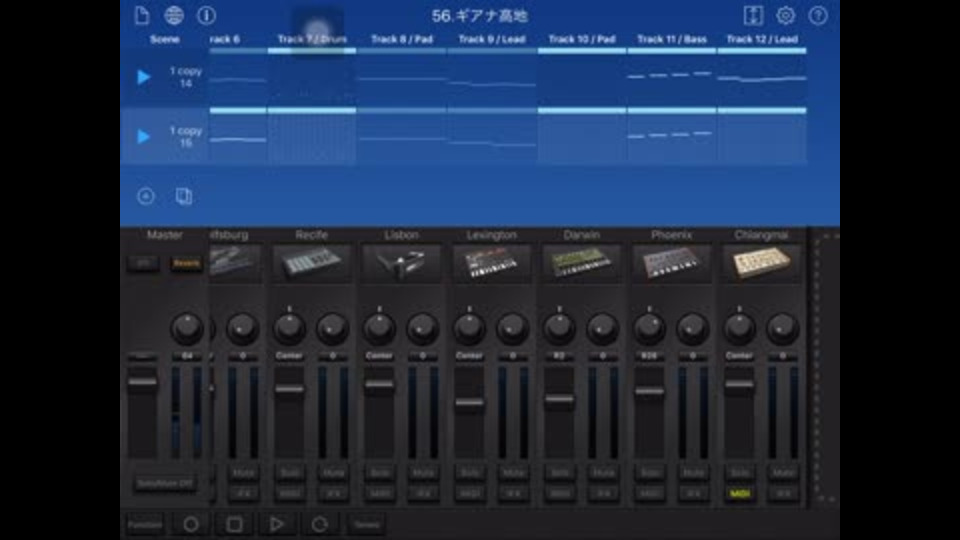Image resolution: width=960 pixels, height=540 pixels.
Task: Mute the Lexington track
Action: pos(513,473)
